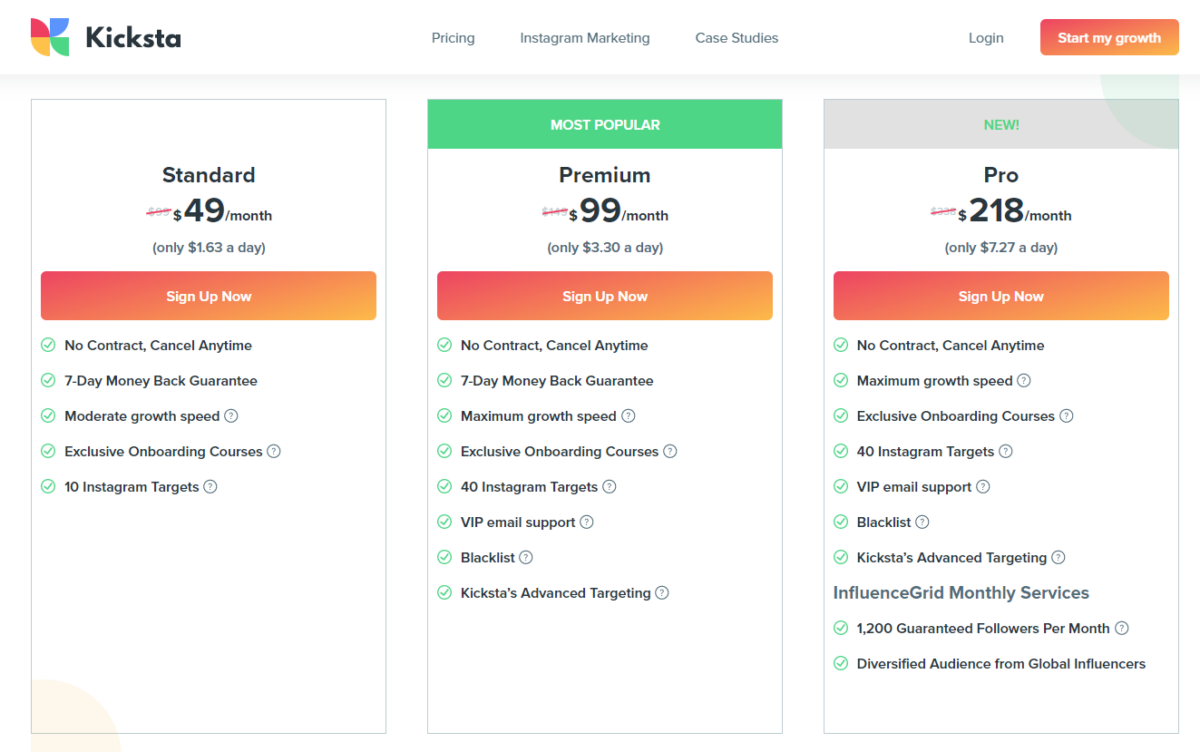Click help icon beside Premium Blacklist
The height and width of the screenshot is (752, 1200).
(526, 557)
